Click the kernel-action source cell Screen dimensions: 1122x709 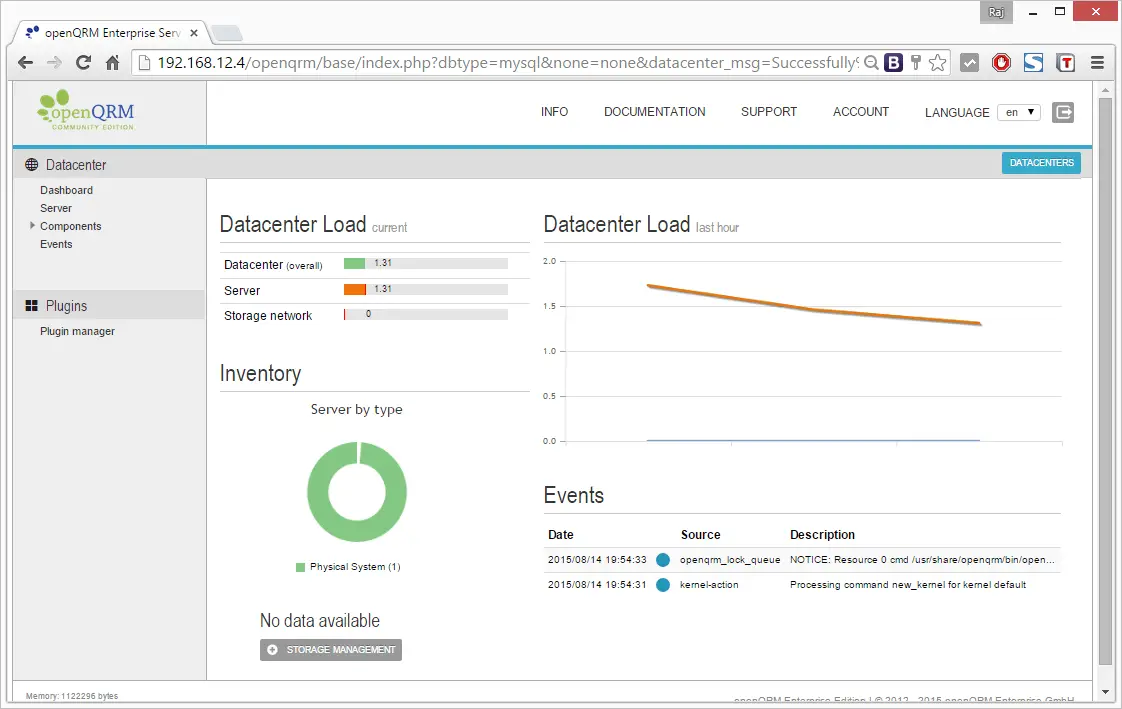709,585
